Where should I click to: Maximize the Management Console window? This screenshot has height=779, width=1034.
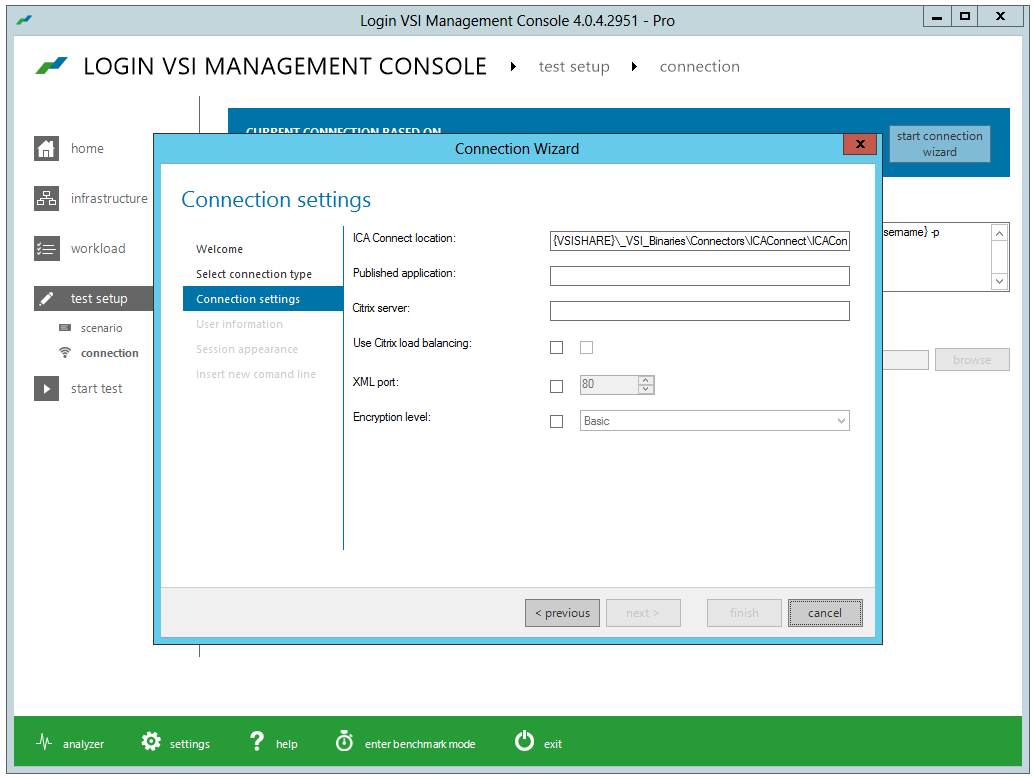[965, 16]
